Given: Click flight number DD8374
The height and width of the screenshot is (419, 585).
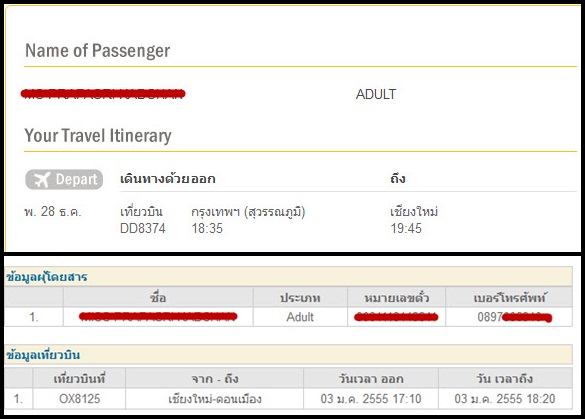Looking at the screenshot, I should (143, 228).
